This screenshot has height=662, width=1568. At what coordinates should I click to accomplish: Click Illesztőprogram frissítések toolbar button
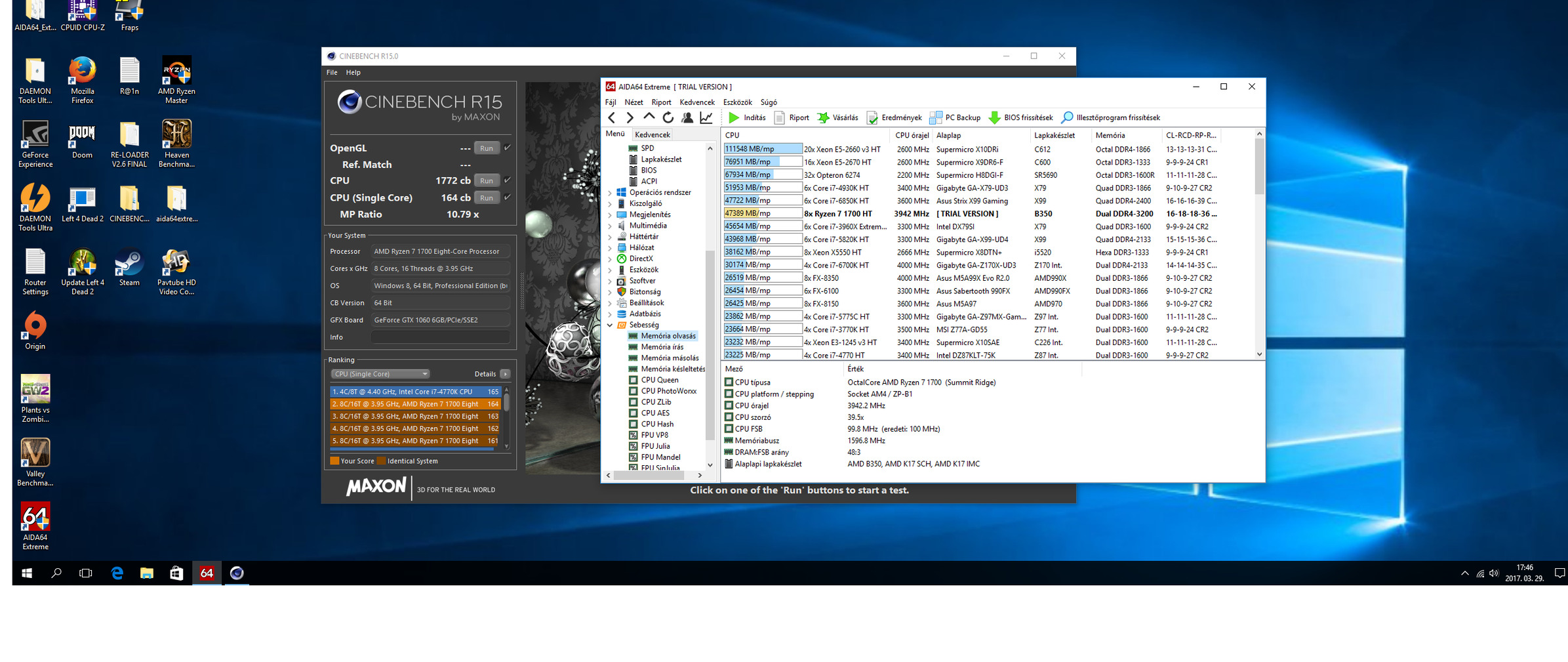pyautogui.click(x=1110, y=117)
